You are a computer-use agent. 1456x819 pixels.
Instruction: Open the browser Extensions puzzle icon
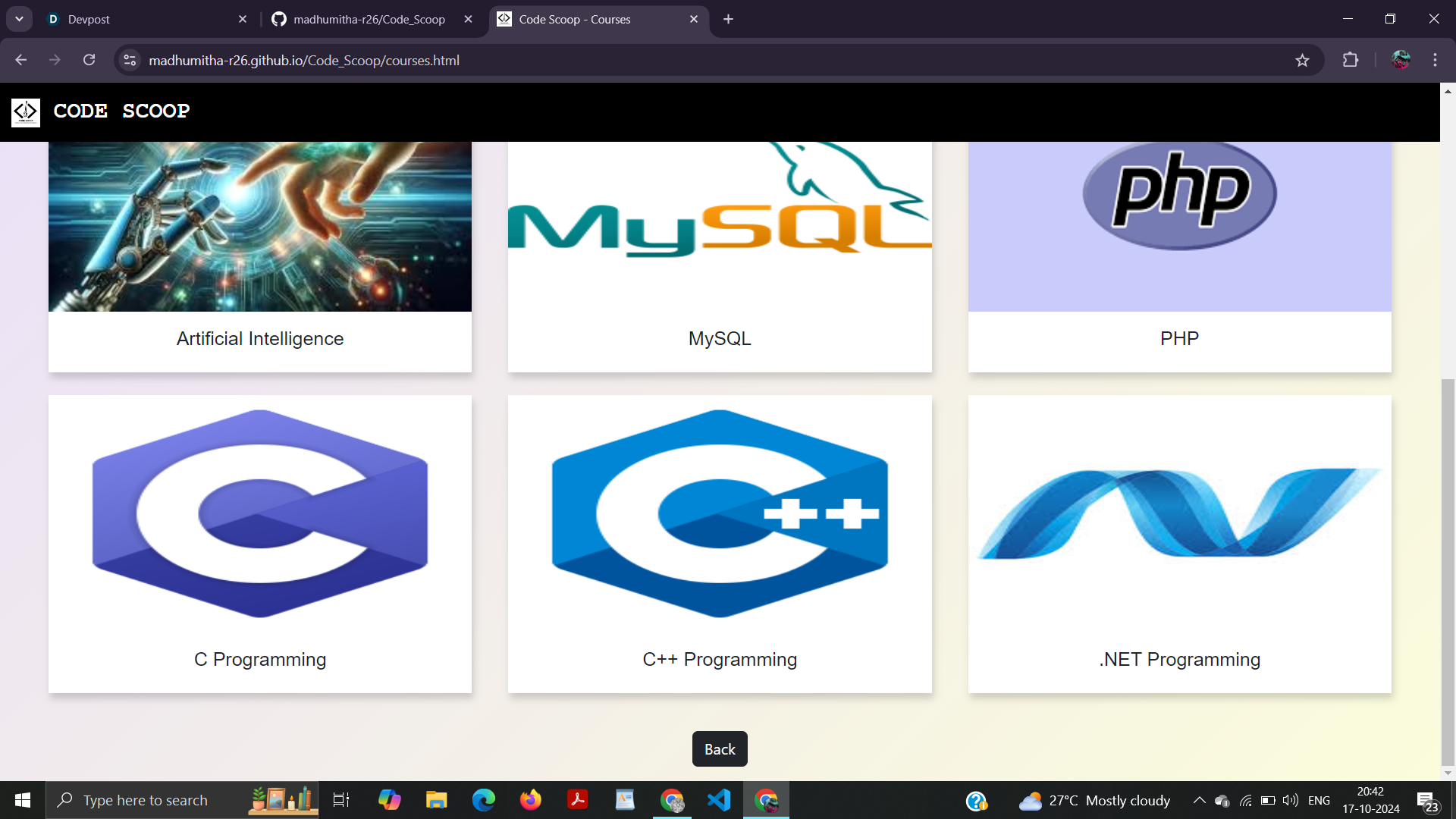point(1351,61)
